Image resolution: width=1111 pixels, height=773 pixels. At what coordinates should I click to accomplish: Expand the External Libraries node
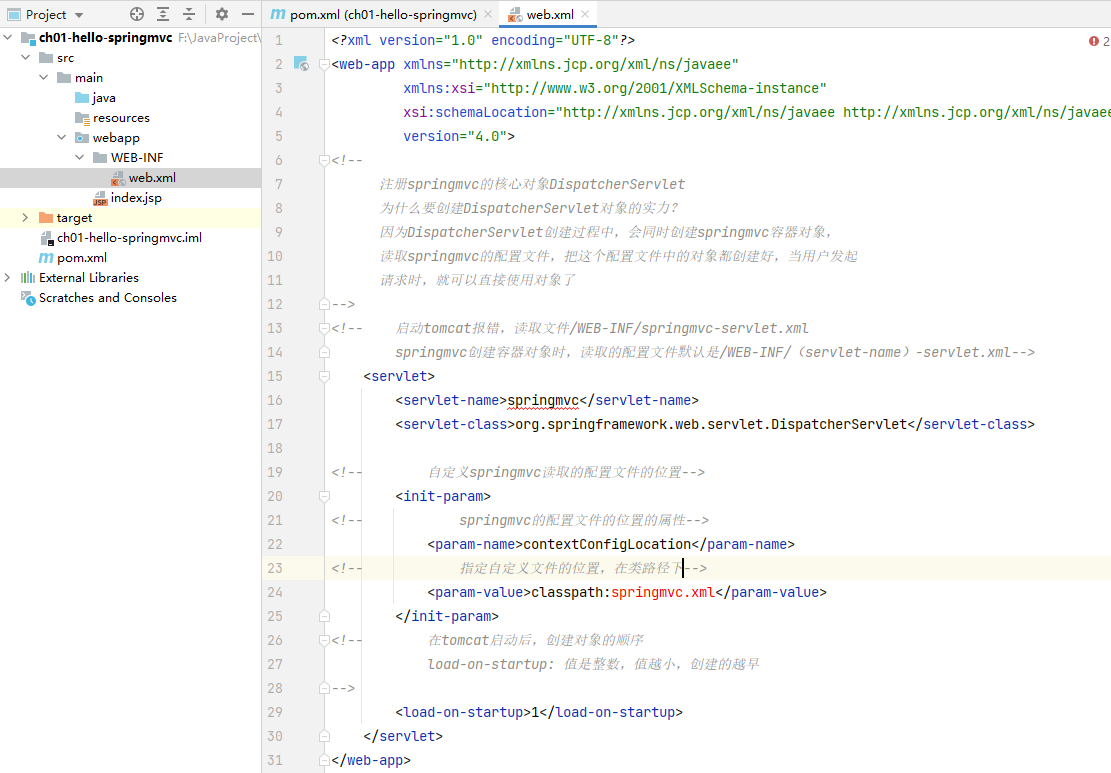tap(8, 278)
